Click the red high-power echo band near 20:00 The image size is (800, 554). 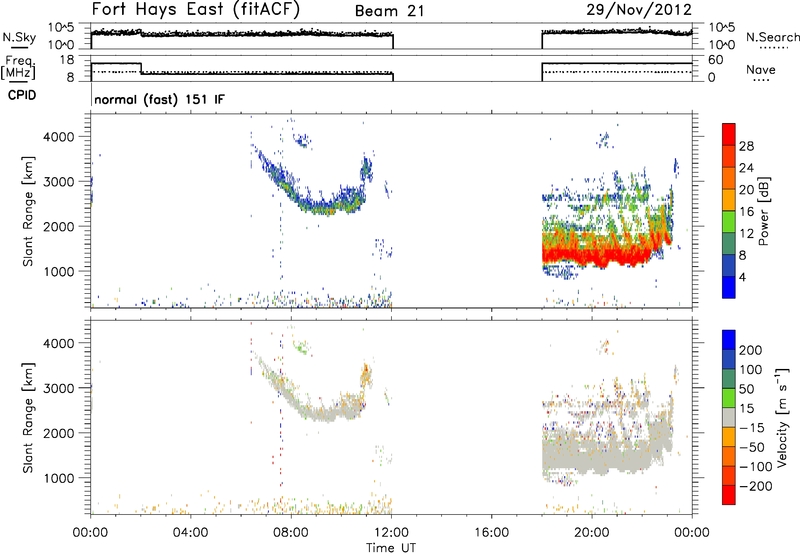click(597, 254)
